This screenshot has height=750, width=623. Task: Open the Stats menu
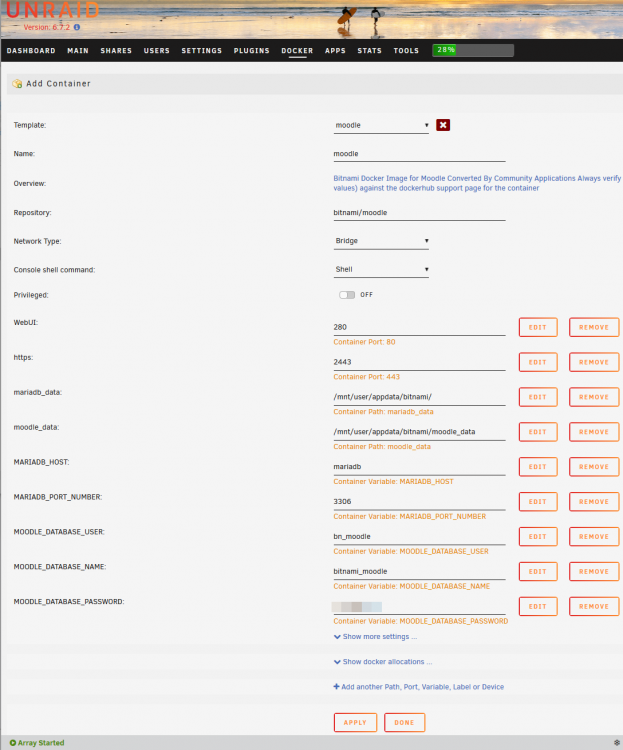(370, 51)
